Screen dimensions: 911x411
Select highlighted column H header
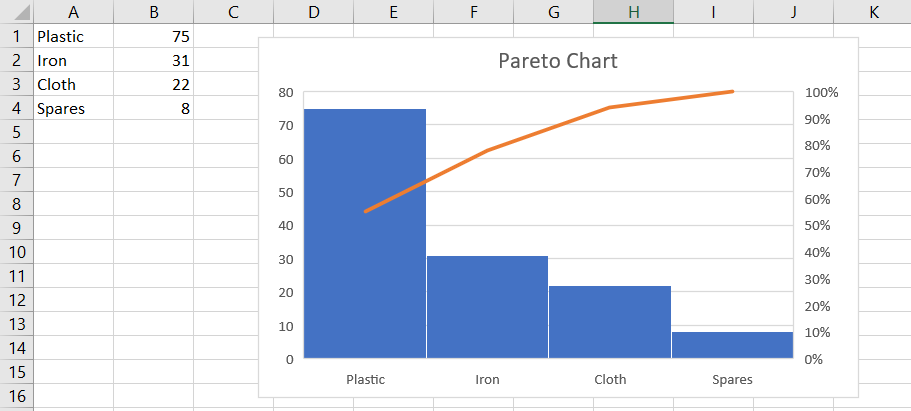(x=633, y=12)
